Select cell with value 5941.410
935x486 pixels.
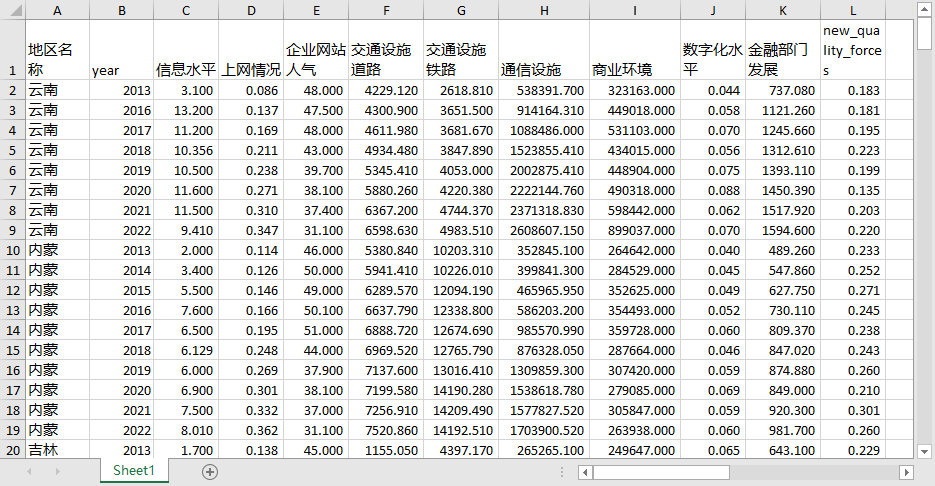[386, 270]
